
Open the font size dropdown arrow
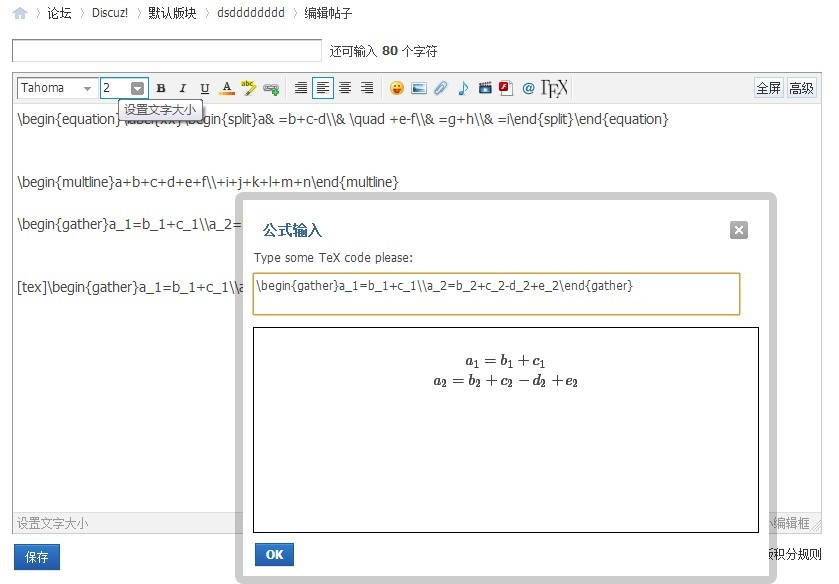[x=138, y=88]
